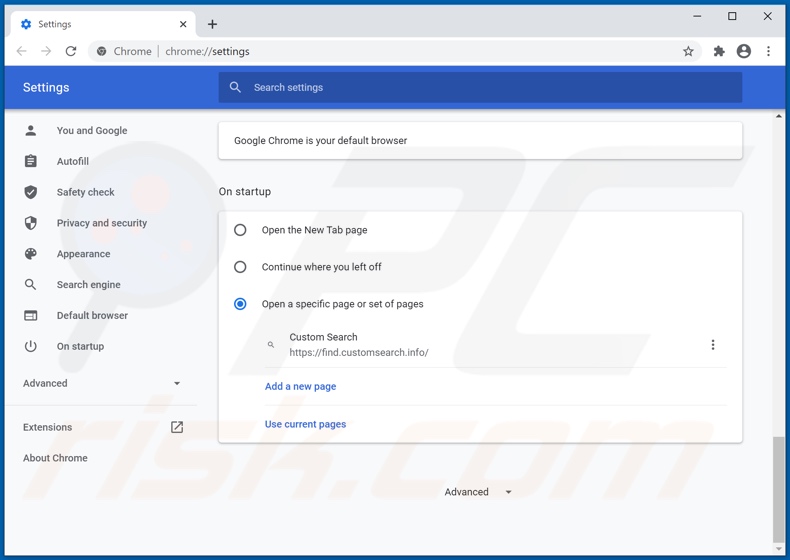This screenshot has width=790, height=560.
Task: Expand the Advanced dropdown at page bottom
Action: click(x=478, y=492)
